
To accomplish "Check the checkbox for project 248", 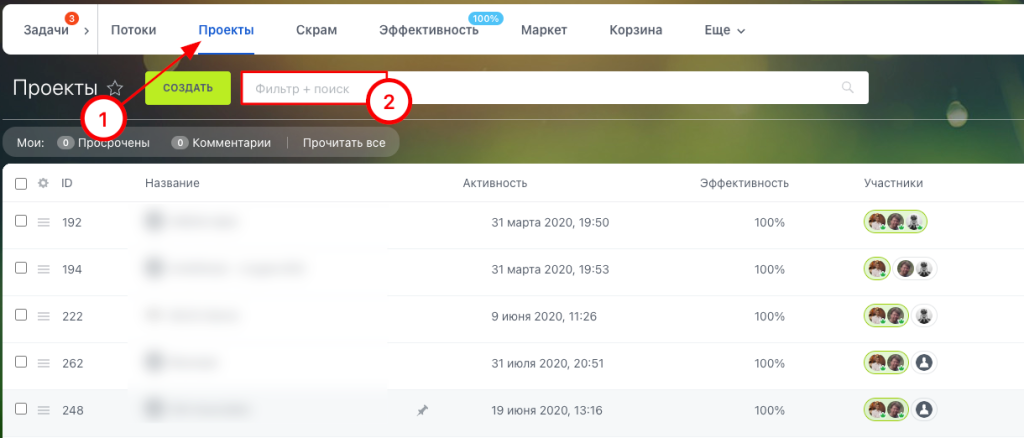I will point(21,409).
